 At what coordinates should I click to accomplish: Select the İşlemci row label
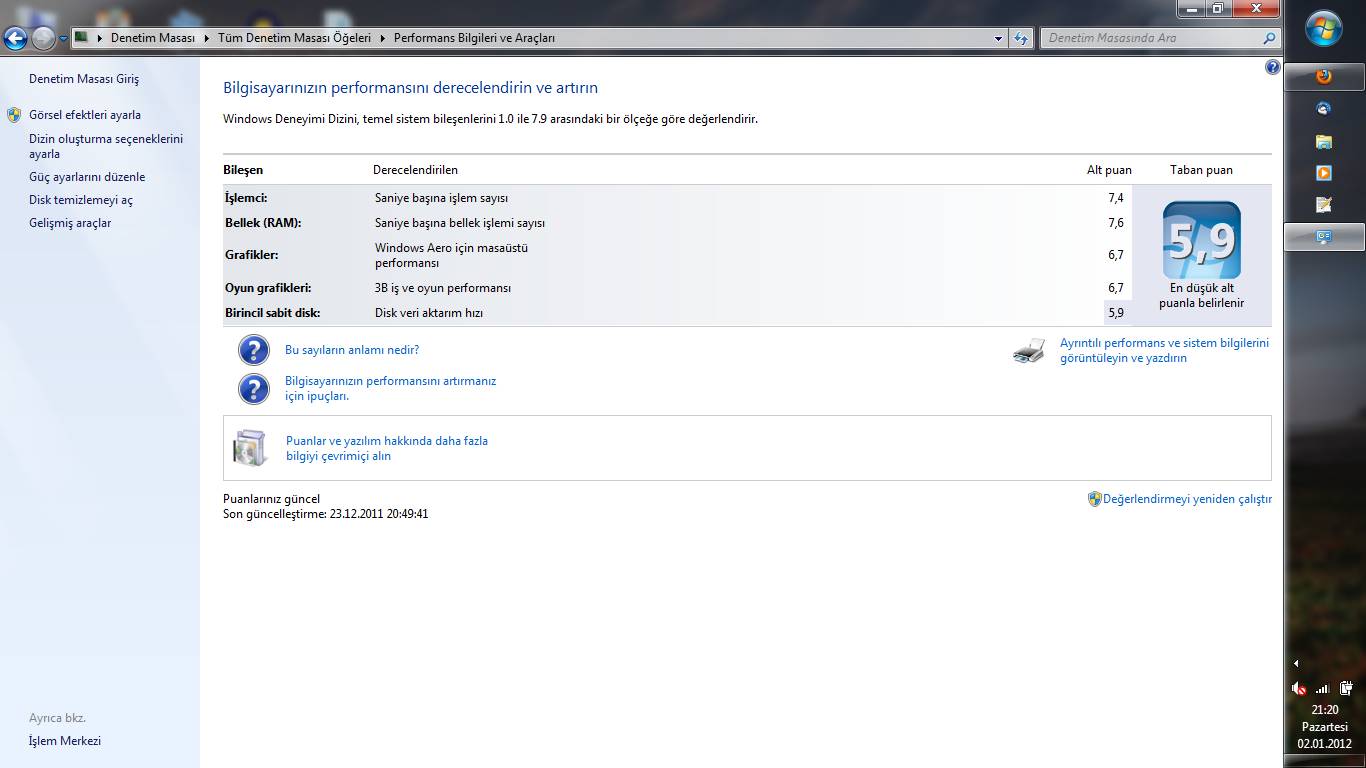[246, 198]
